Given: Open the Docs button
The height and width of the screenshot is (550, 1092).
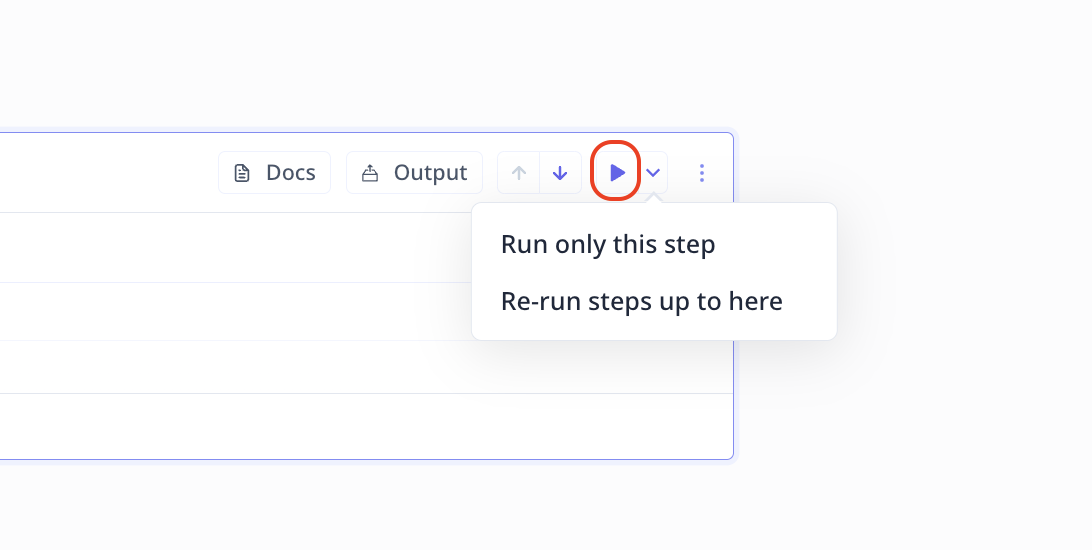Looking at the screenshot, I should pyautogui.click(x=274, y=173).
